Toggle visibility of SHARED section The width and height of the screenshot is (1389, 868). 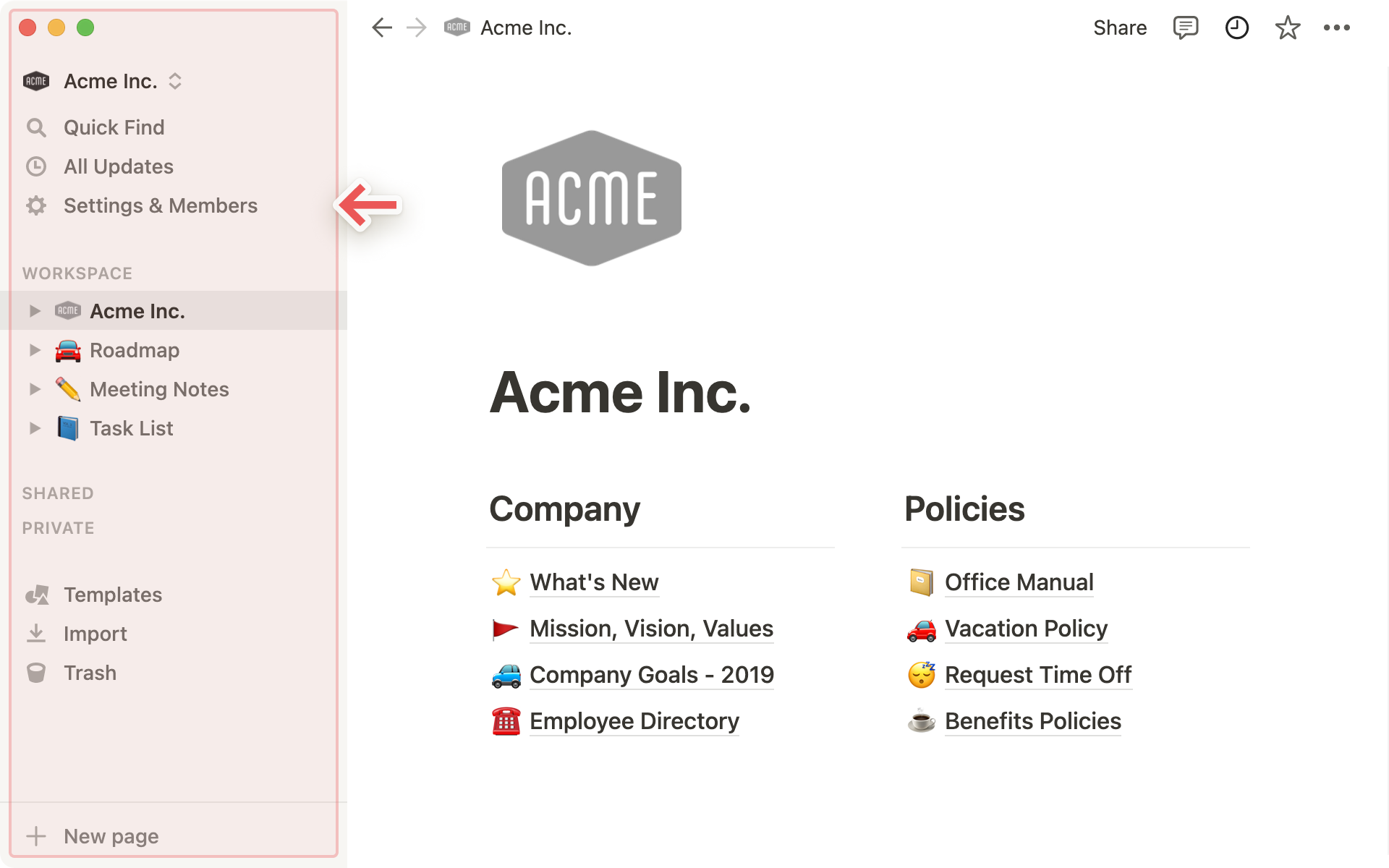coord(58,492)
